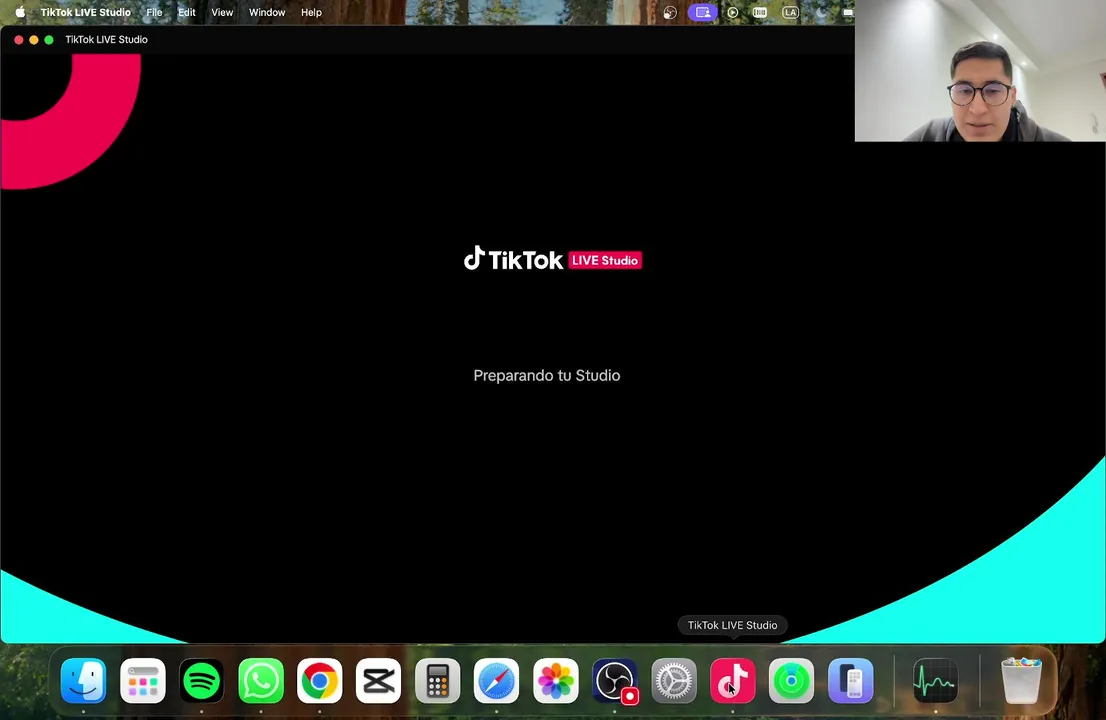This screenshot has height=720, width=1106.
Task: Open Calculator from the dock
Action: (438, 681)
